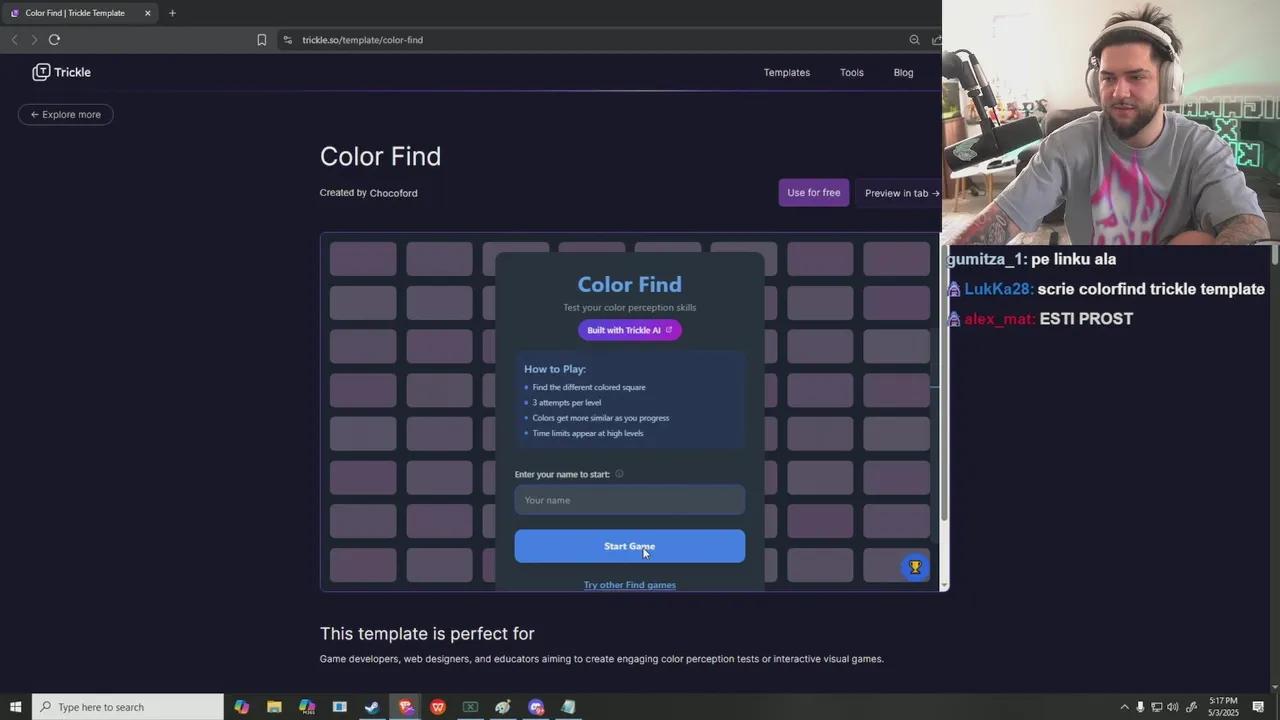
Task: Click the browser address bar URL
Action: click(363, 40)
